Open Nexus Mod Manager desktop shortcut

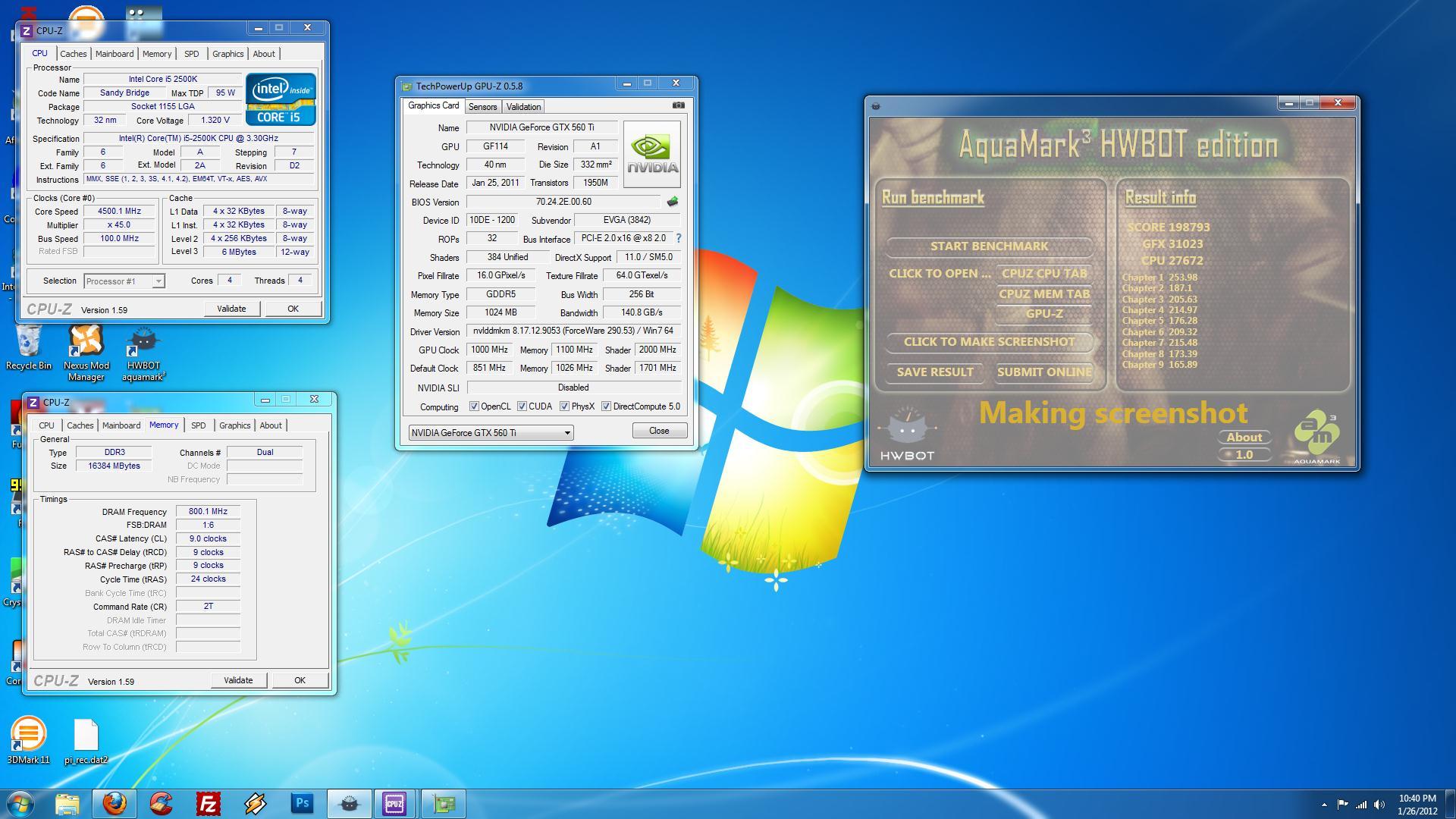86,353
